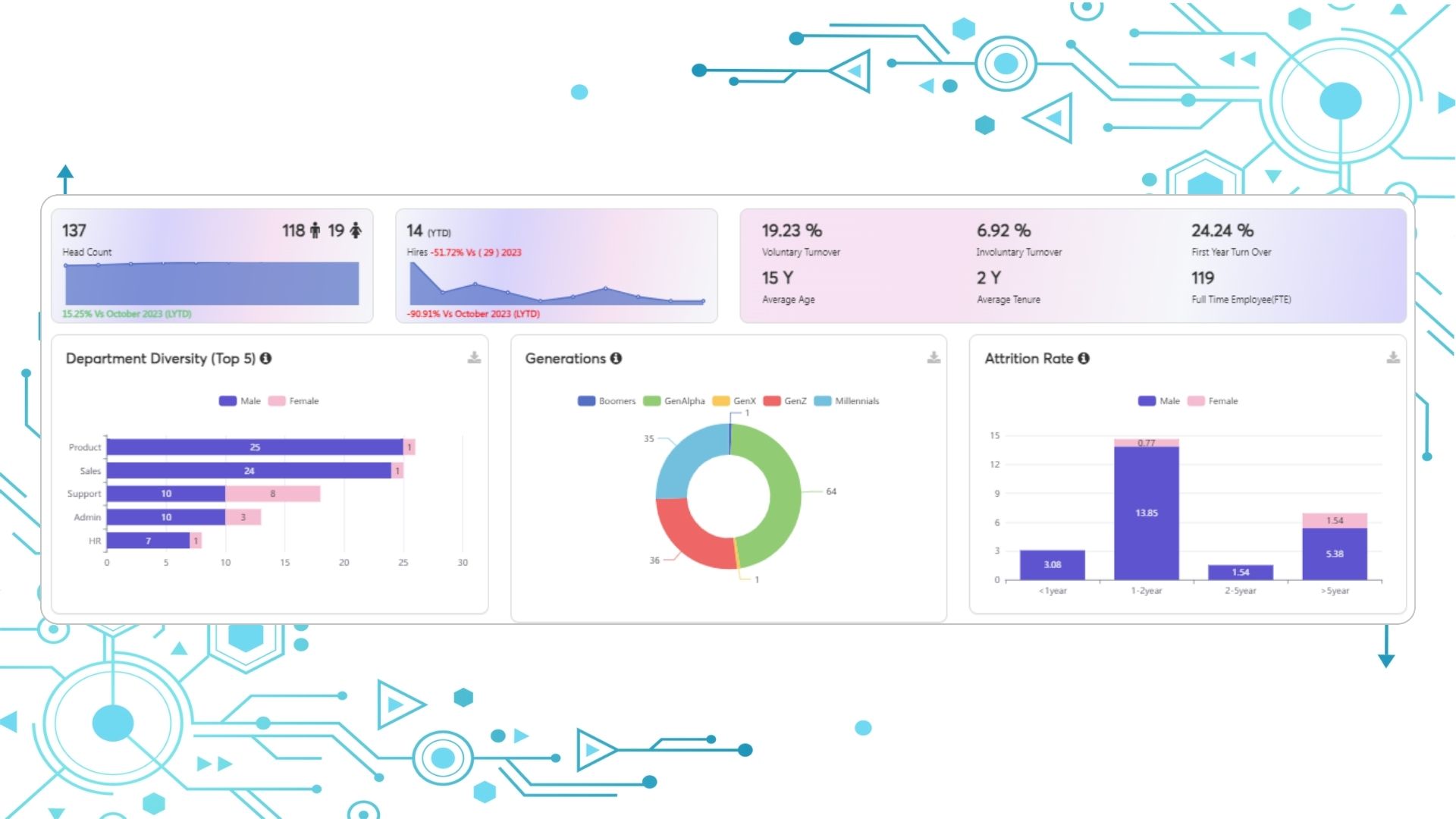Click the 5.38 male bar for >5year
Screen dimensions: 1456x819
click(x=1335, y=554)
